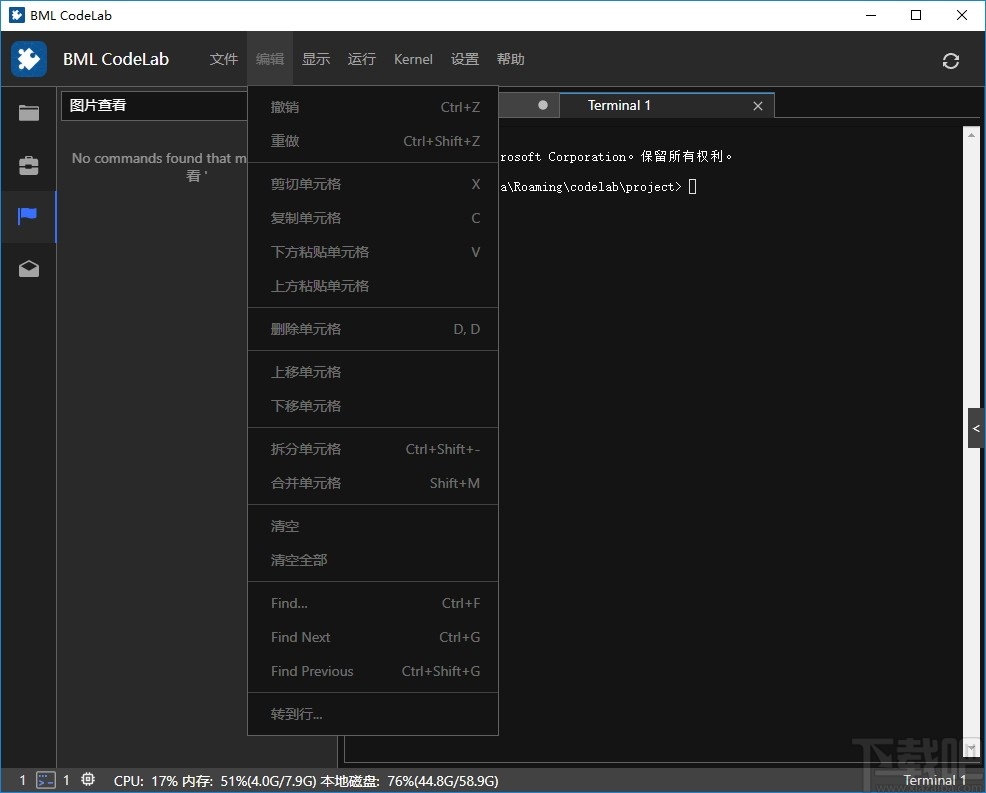Click the BML CodeLab logo icon
Screen dimensions: 986x793
[x=29, y=59]
